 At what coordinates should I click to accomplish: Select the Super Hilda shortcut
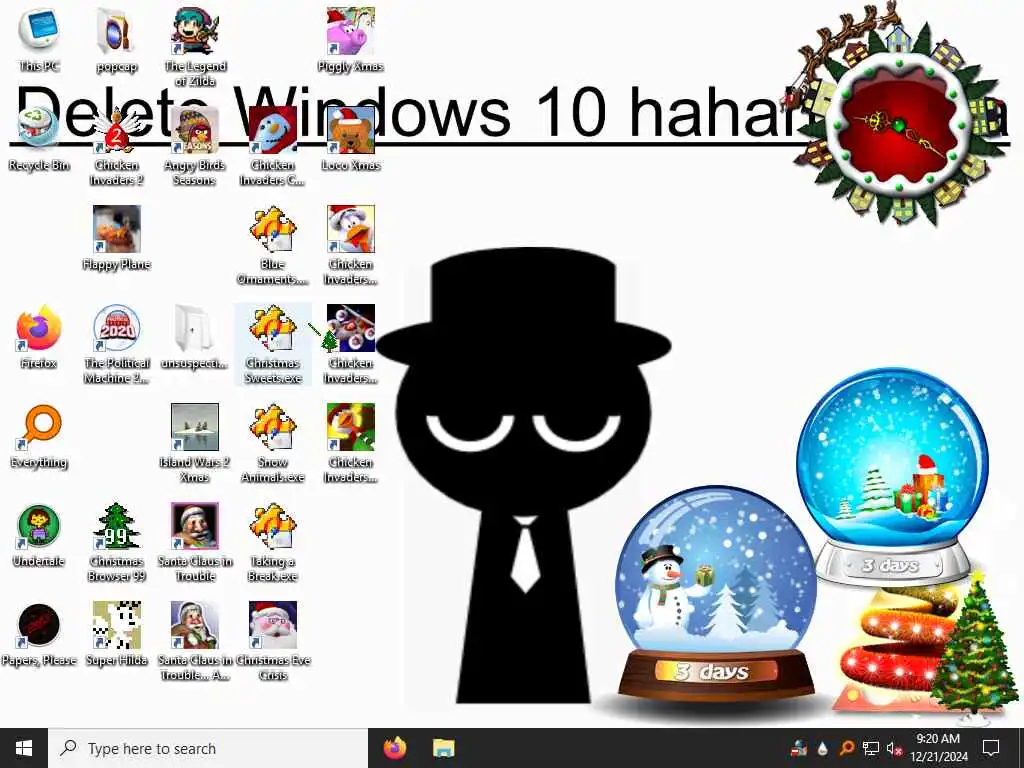[x=116, y=635]
